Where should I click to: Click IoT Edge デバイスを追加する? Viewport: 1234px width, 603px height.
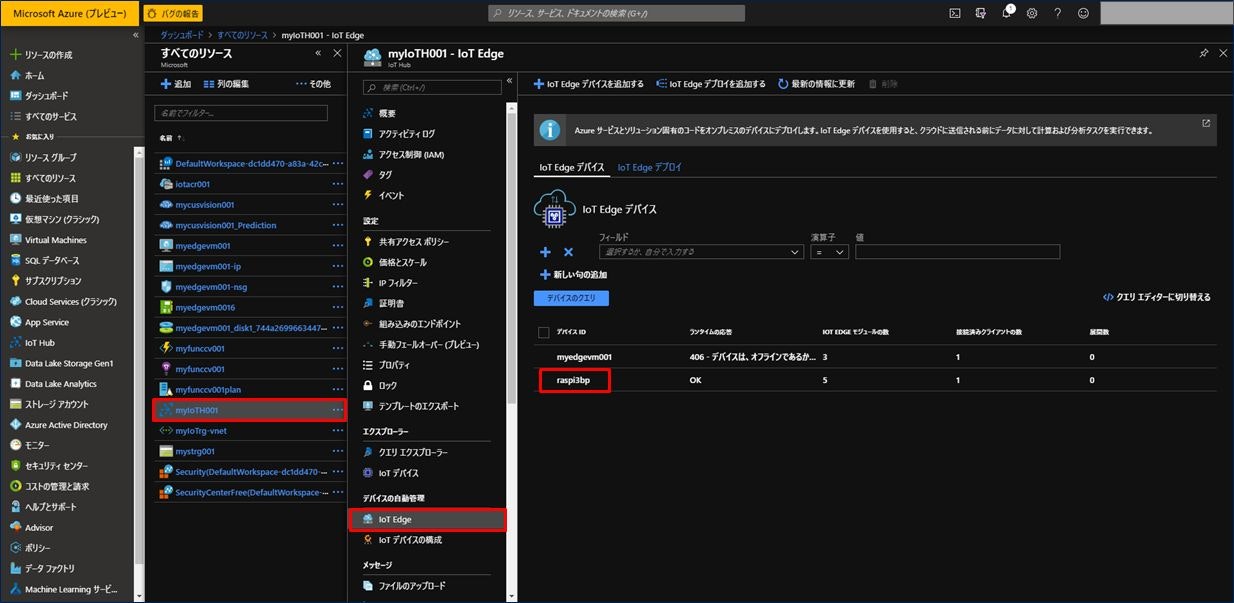pos(589,84)
